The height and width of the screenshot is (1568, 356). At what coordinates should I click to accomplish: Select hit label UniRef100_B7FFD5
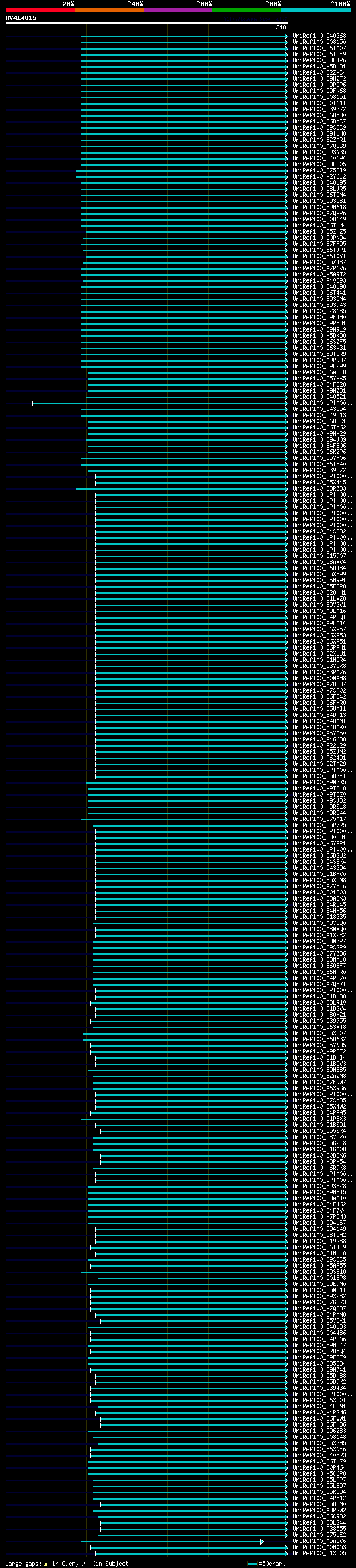tap(319, 244)
